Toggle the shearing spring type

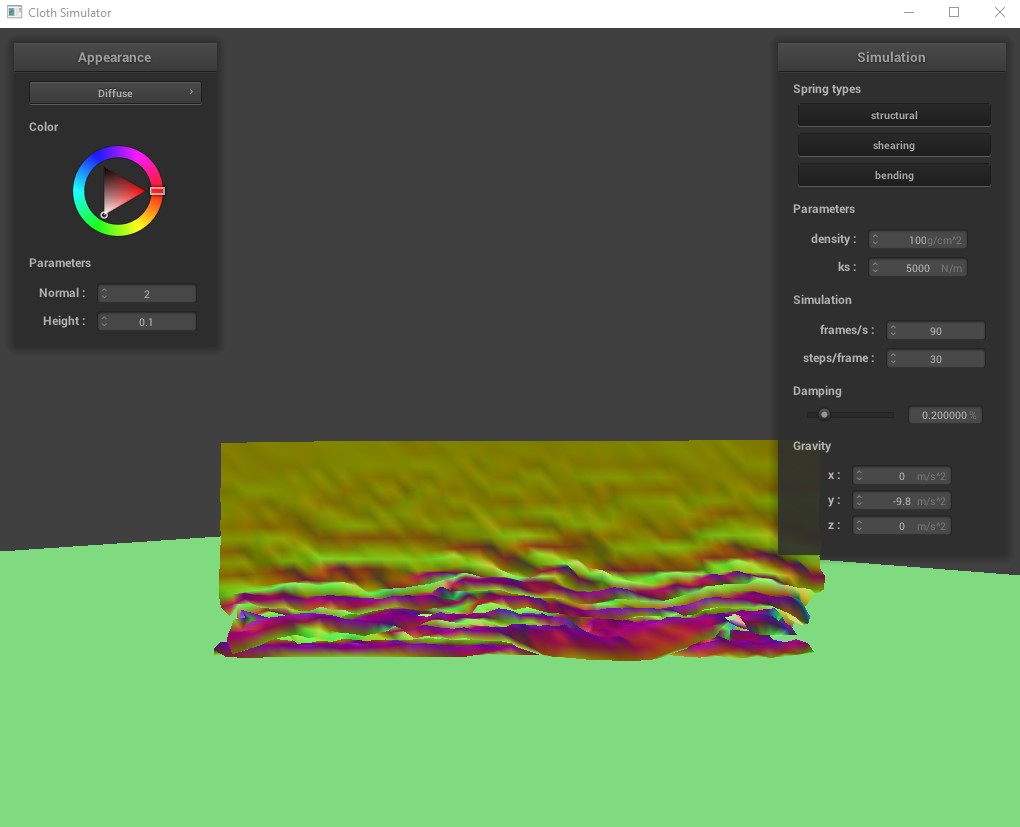[x=894, y=145]
